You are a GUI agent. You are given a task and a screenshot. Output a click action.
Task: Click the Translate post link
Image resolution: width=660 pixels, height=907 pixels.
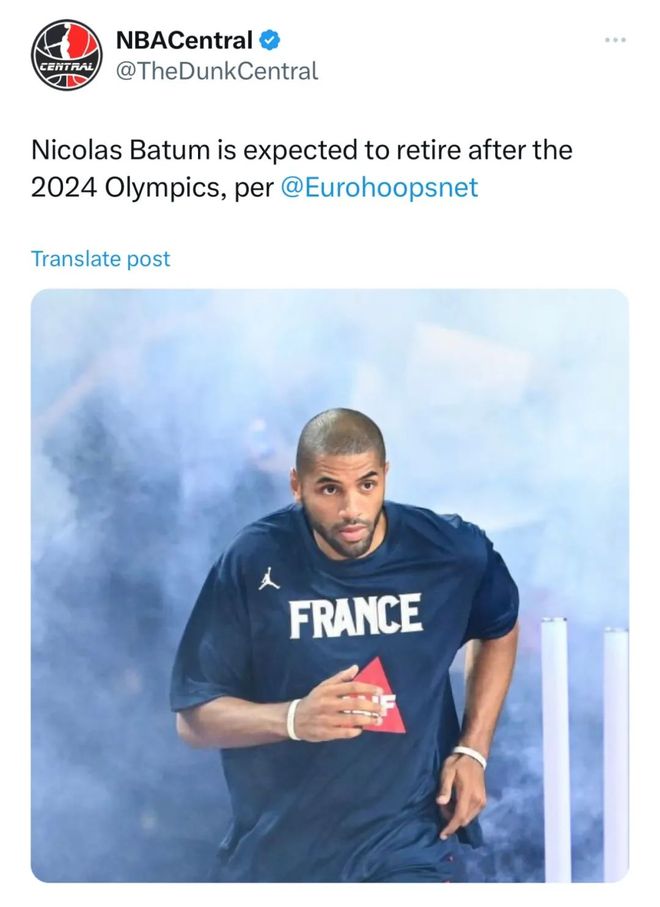[101, 259]
